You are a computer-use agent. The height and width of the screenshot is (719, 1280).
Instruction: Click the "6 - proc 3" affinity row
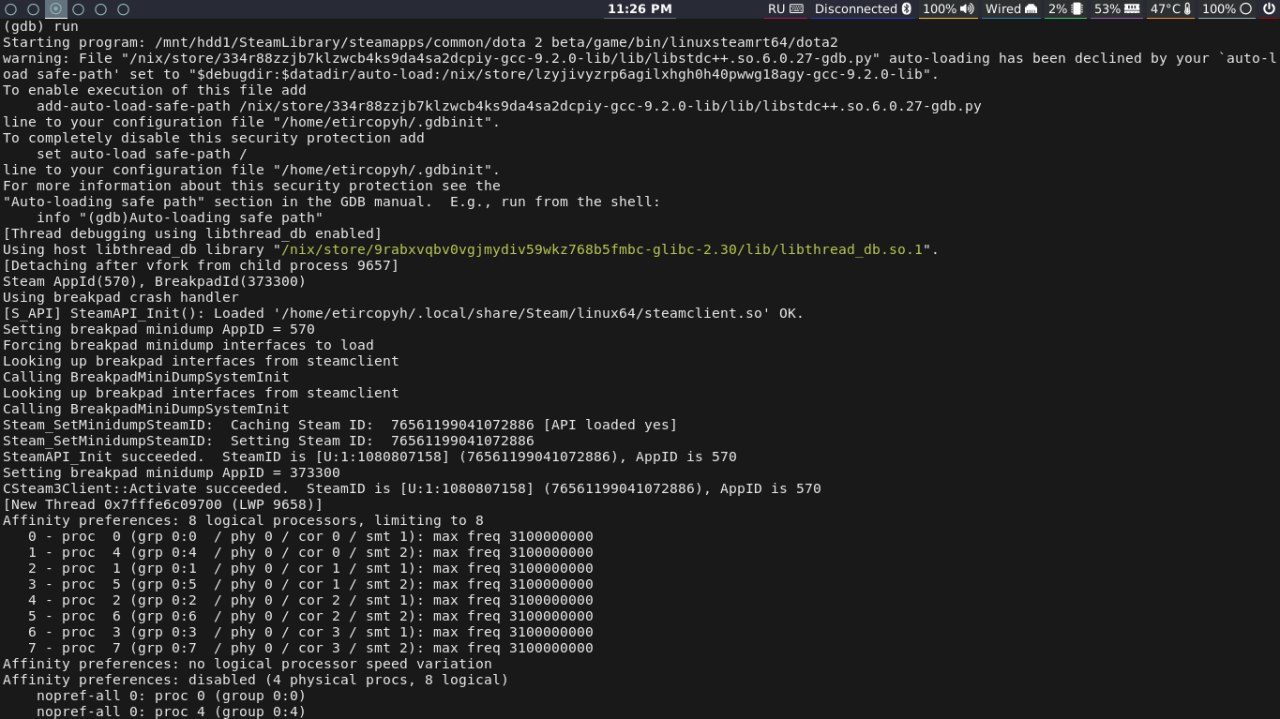pyautogui.click(x=310, y=633)
